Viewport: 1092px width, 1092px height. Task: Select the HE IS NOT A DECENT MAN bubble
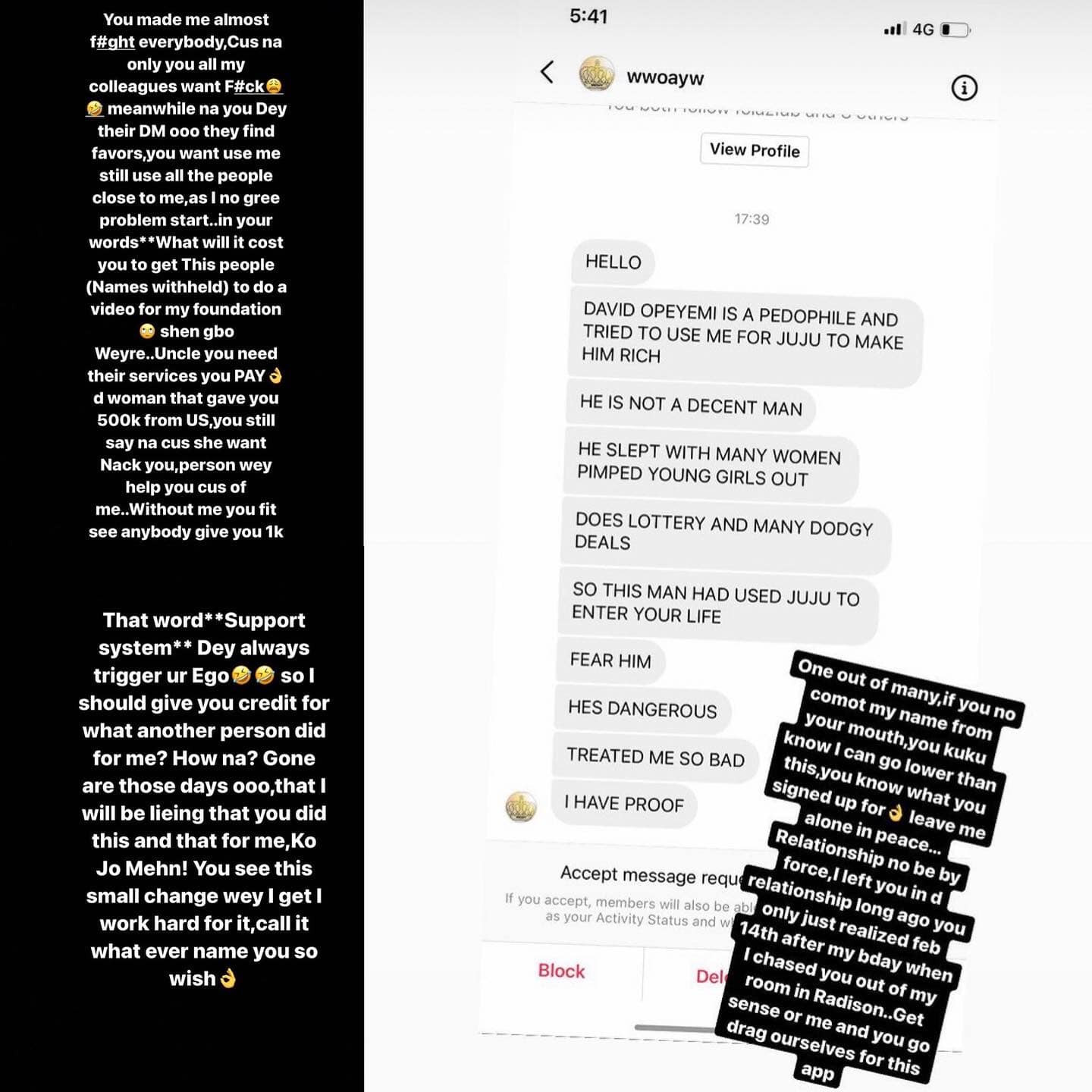tap(690, 405)
